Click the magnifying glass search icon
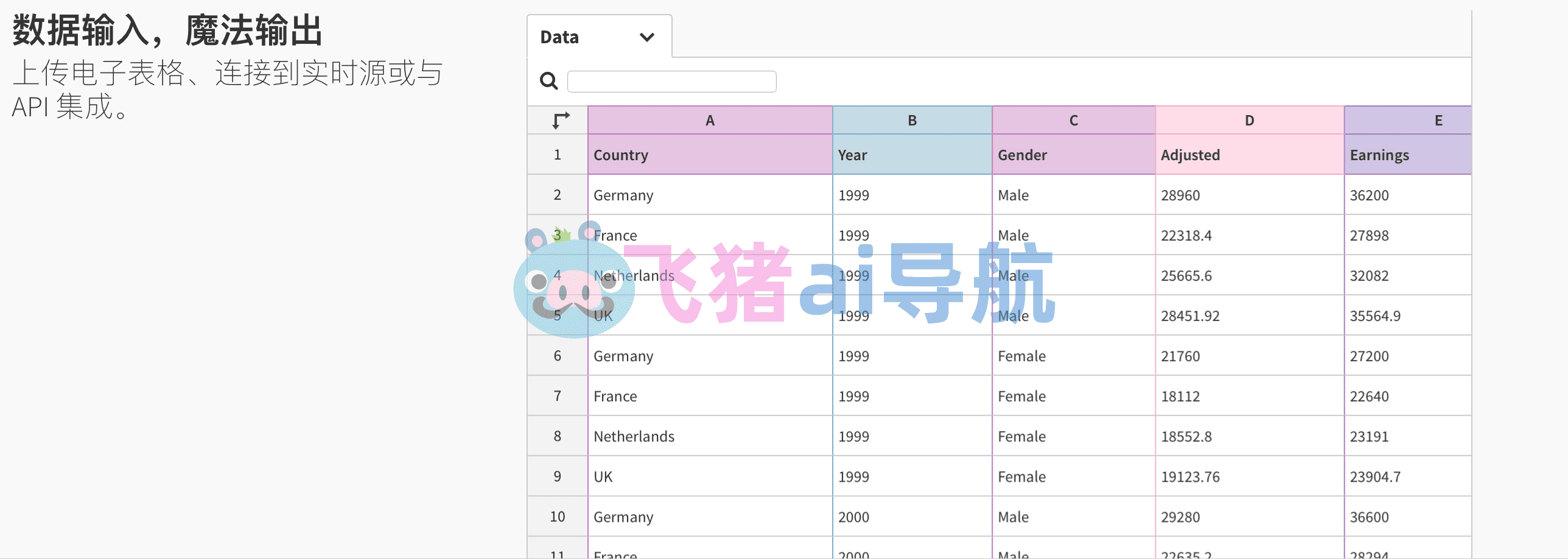The width and height of the screenshot is (1568, 559). tap(548, 80)
